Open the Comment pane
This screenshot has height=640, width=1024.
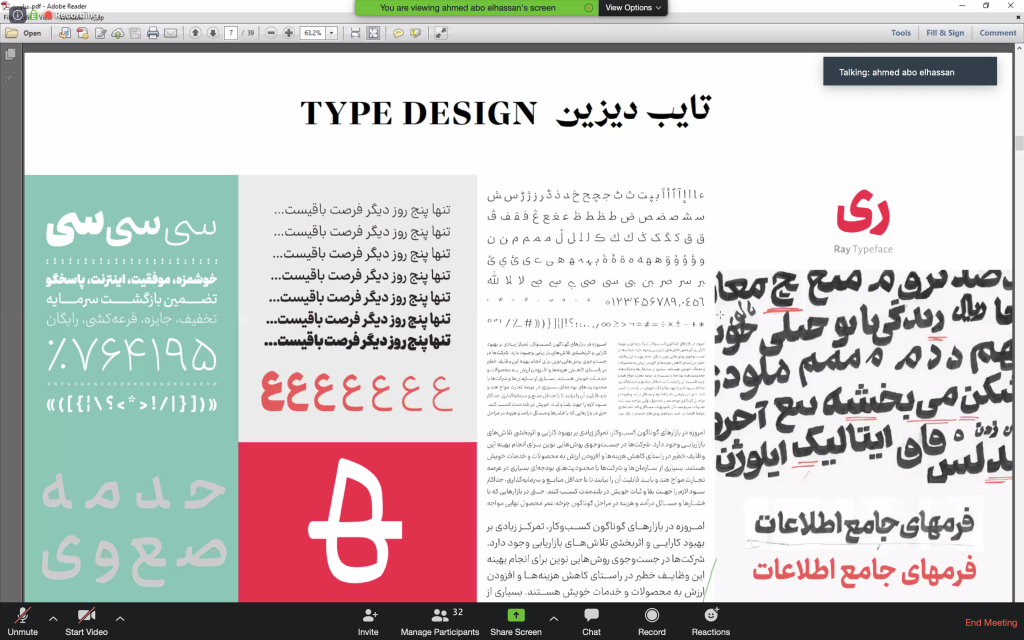pyautogui.click(x=997, y=33)
